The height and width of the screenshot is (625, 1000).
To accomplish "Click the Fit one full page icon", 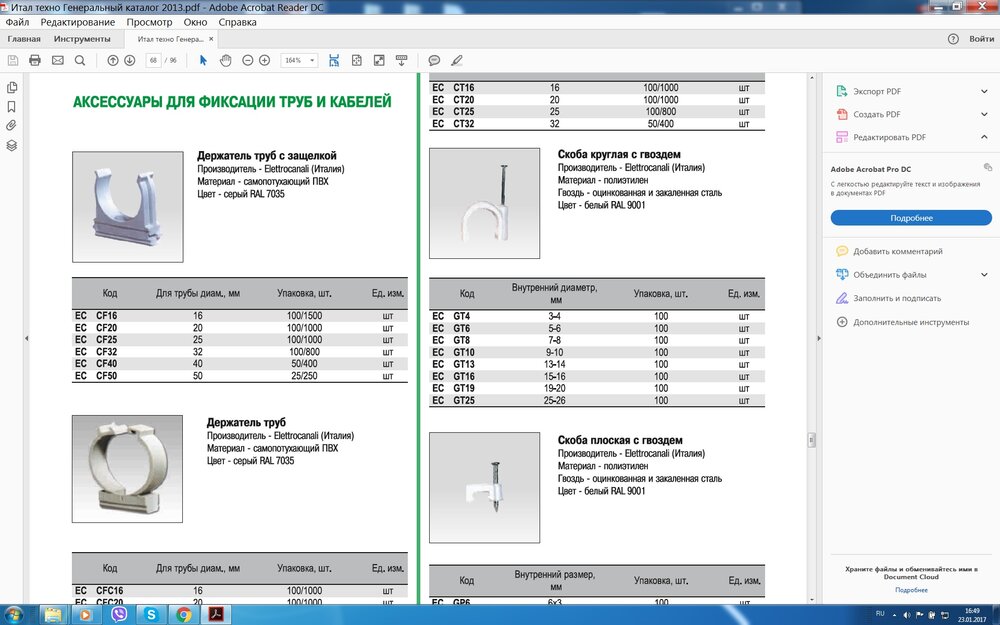I will 357,61.
